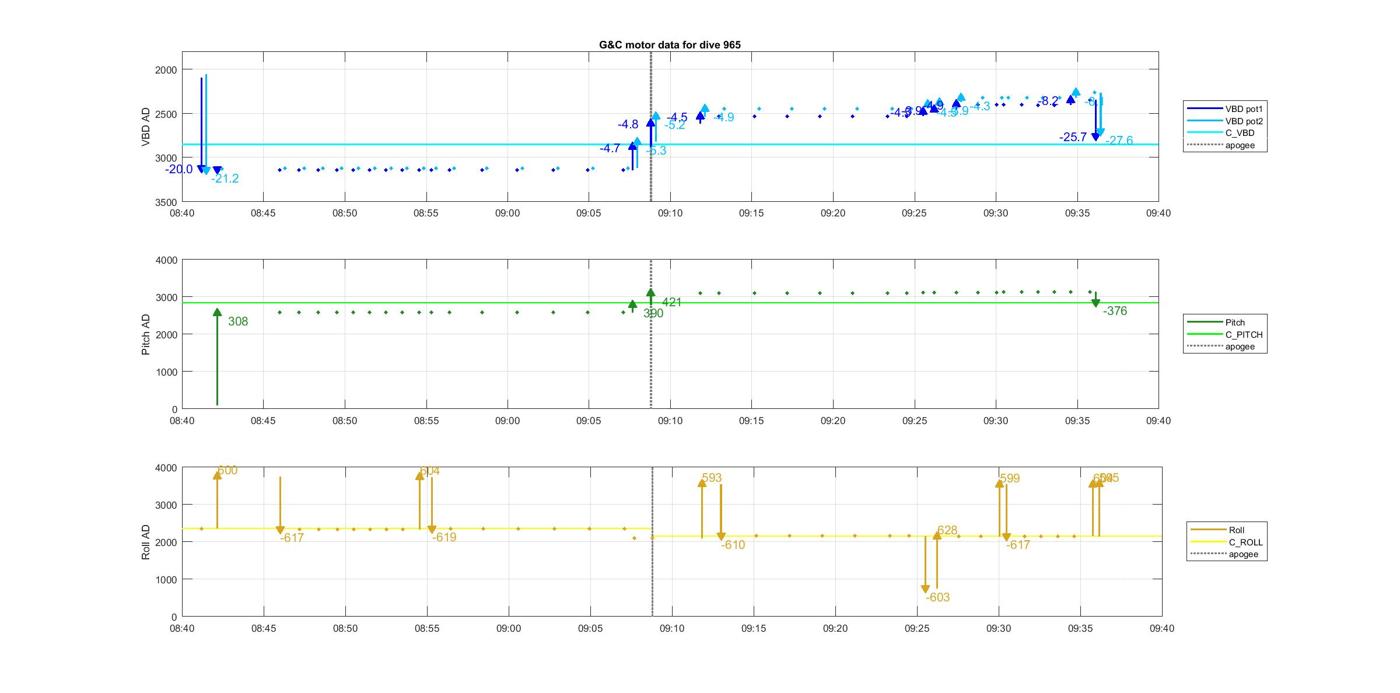Click the horizontal cyan C_VBD line
Viewport: 1400px width, 693px height.
pyautogui.click(x=670, y=144)
